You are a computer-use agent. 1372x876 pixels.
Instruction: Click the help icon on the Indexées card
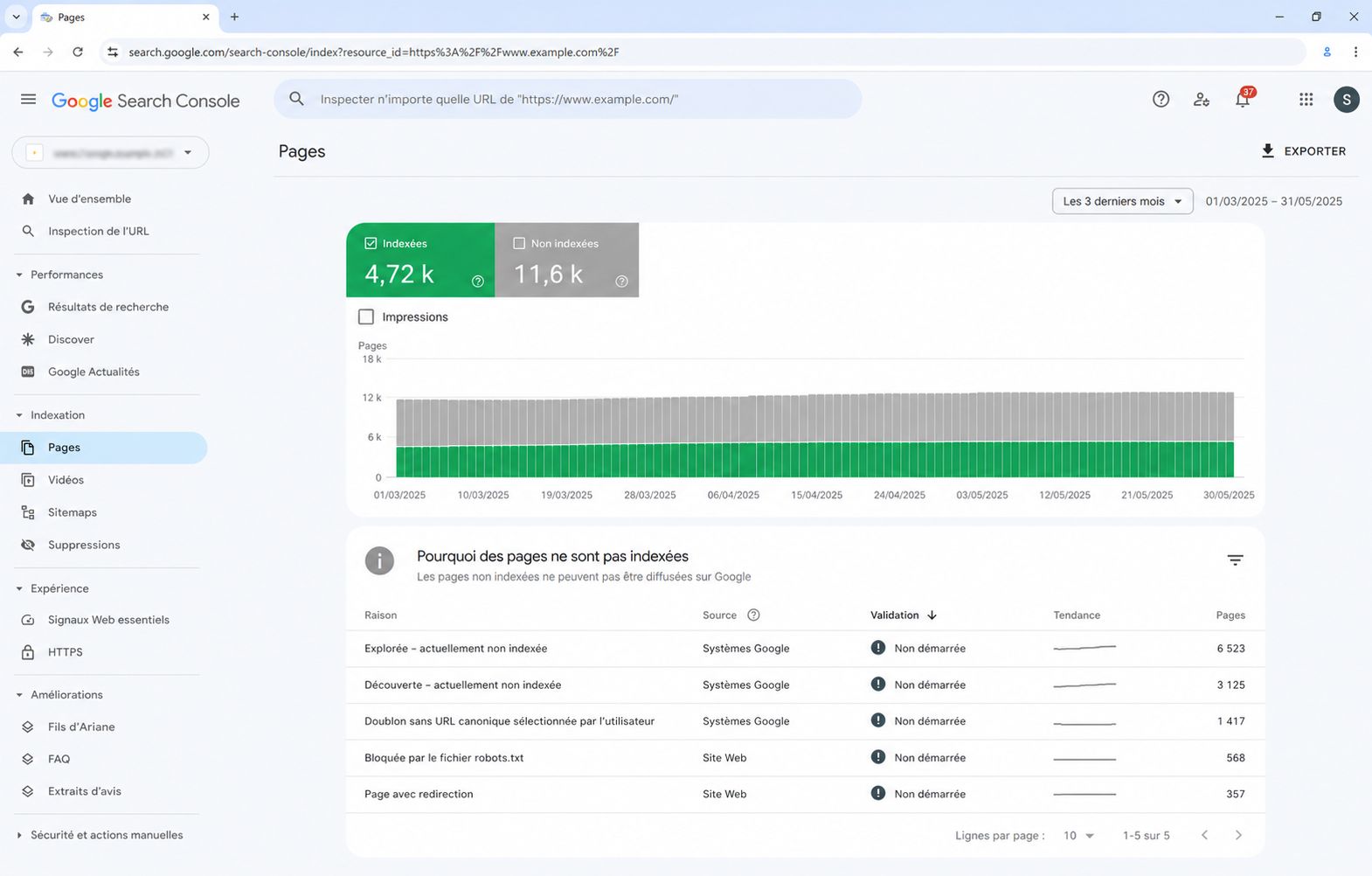point(477,282)
